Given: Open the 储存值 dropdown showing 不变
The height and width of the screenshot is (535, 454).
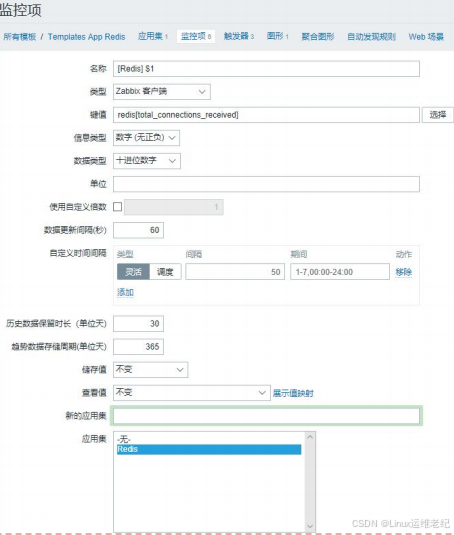Looking at the screenshot, I should (150, 370).
